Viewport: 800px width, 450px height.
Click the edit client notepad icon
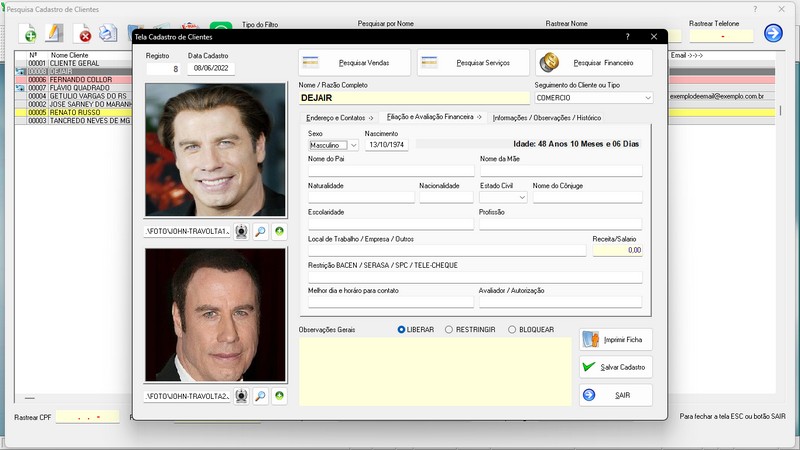tap(55, 35)
